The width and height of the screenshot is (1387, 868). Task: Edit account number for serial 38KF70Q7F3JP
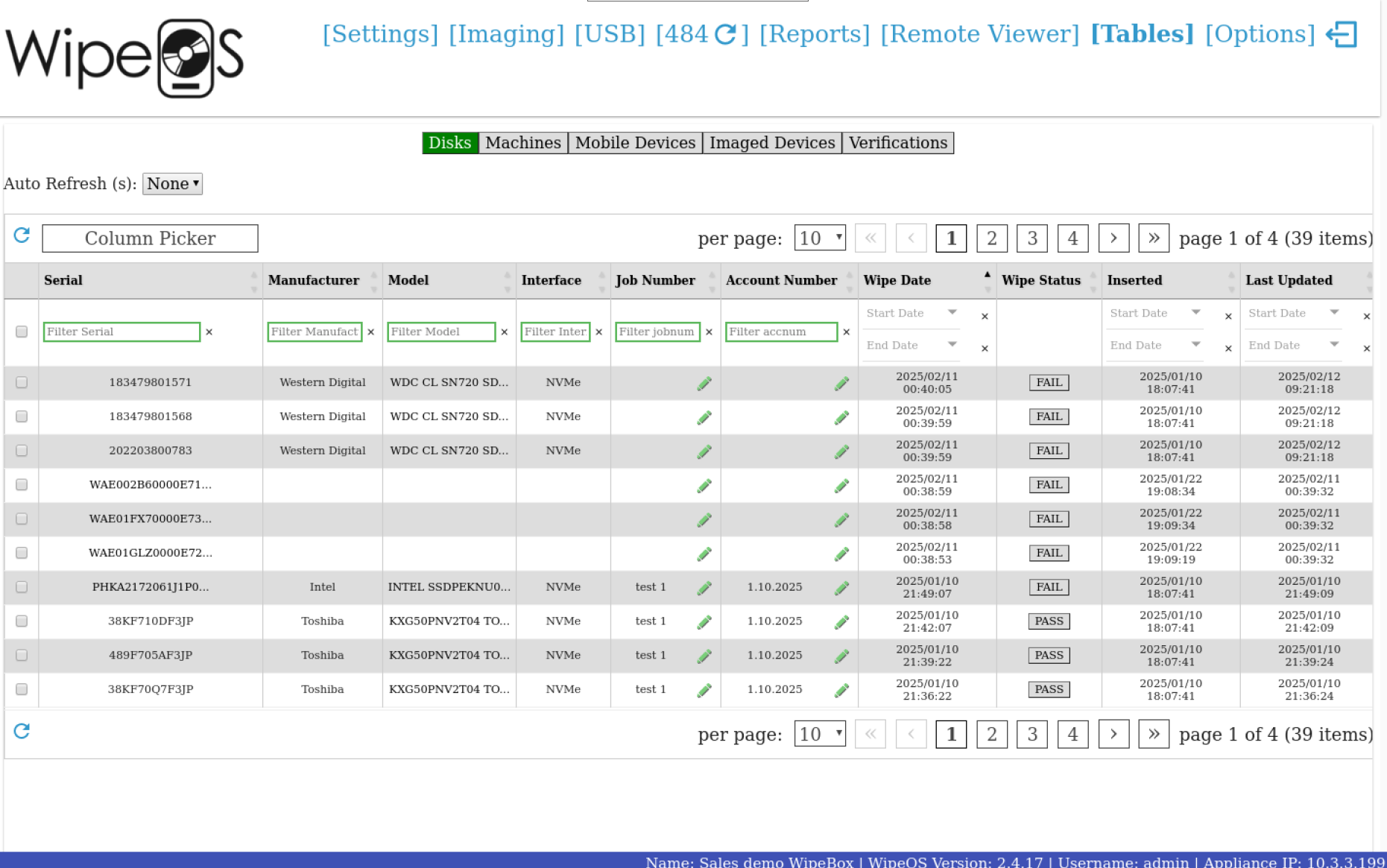pyautogui.click(x=841, y=691)
